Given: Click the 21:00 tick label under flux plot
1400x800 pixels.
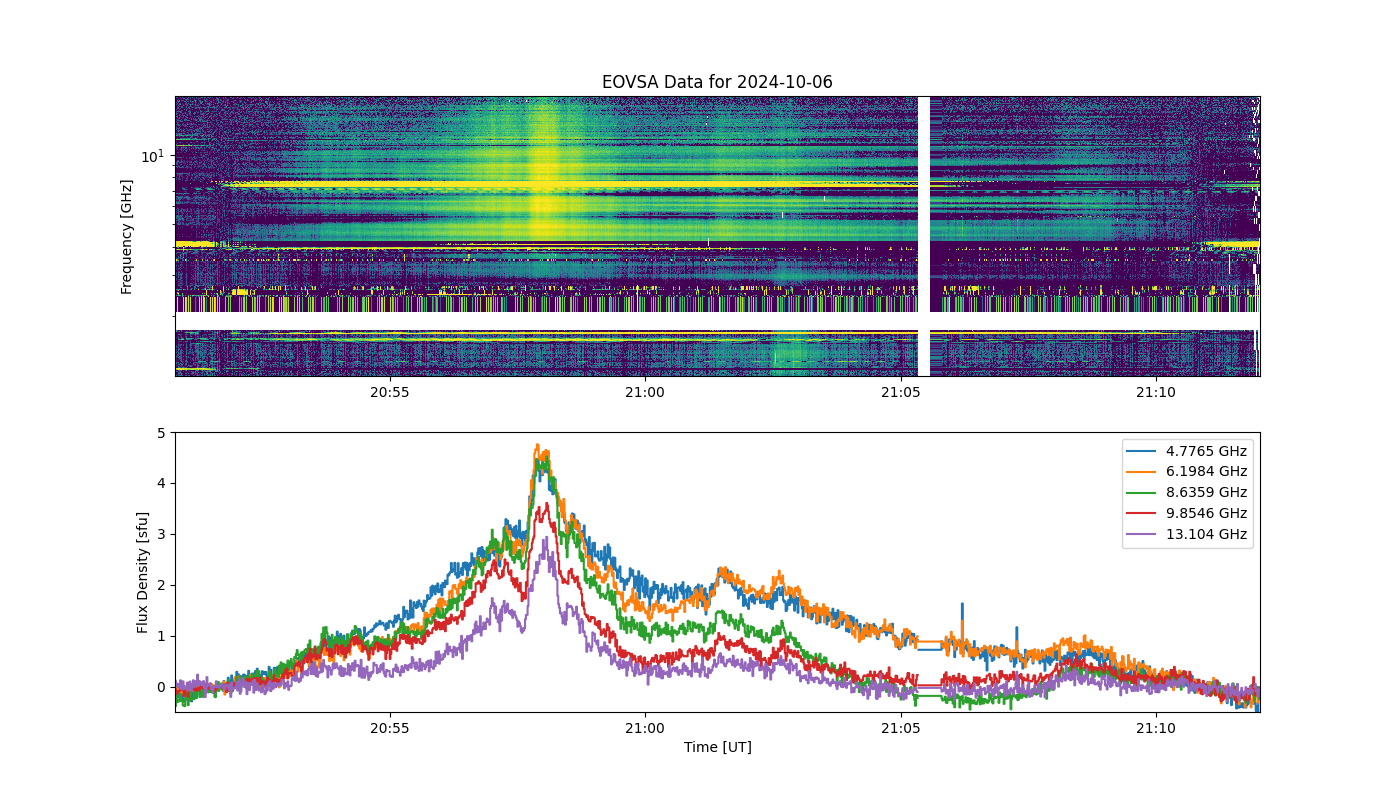Looking at the screenshot, I should 645,728.
